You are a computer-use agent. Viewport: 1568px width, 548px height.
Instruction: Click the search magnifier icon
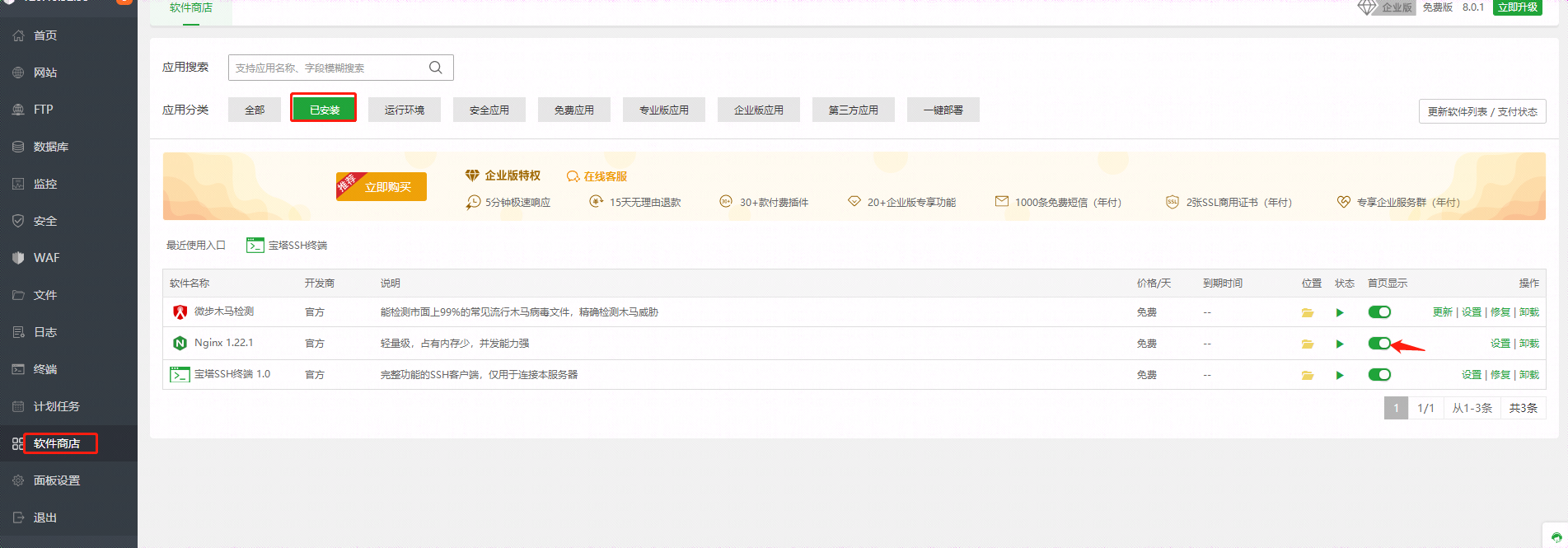coord(436,68)
